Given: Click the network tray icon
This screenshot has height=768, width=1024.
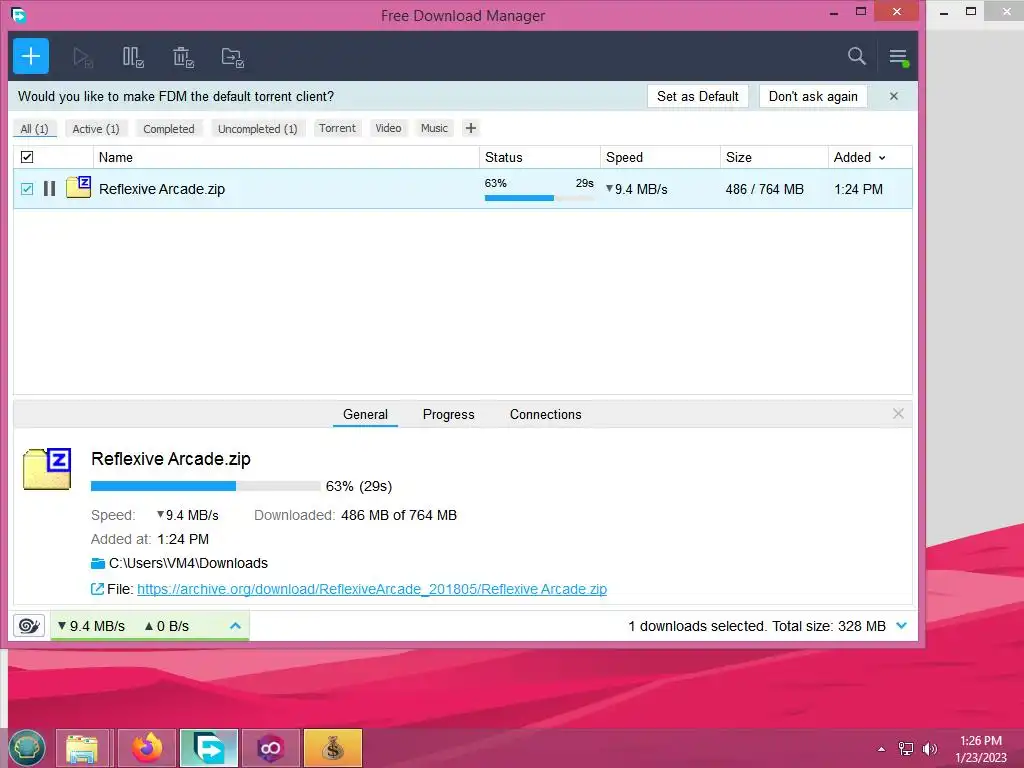Looking at the screenshot, I should click(906, 749).
